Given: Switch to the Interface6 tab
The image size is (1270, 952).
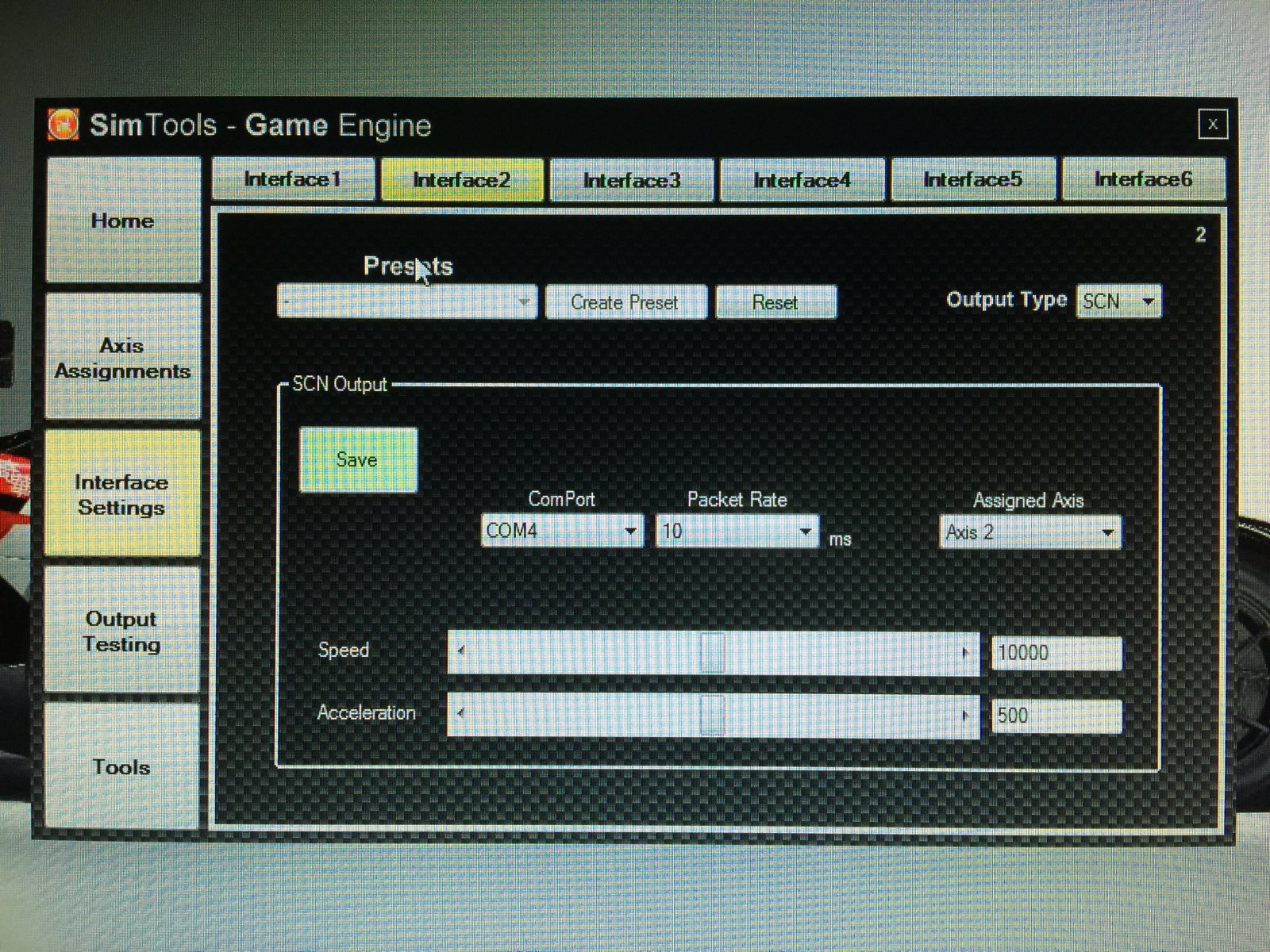Looking at the screenshot, I should pos(1144,179).
